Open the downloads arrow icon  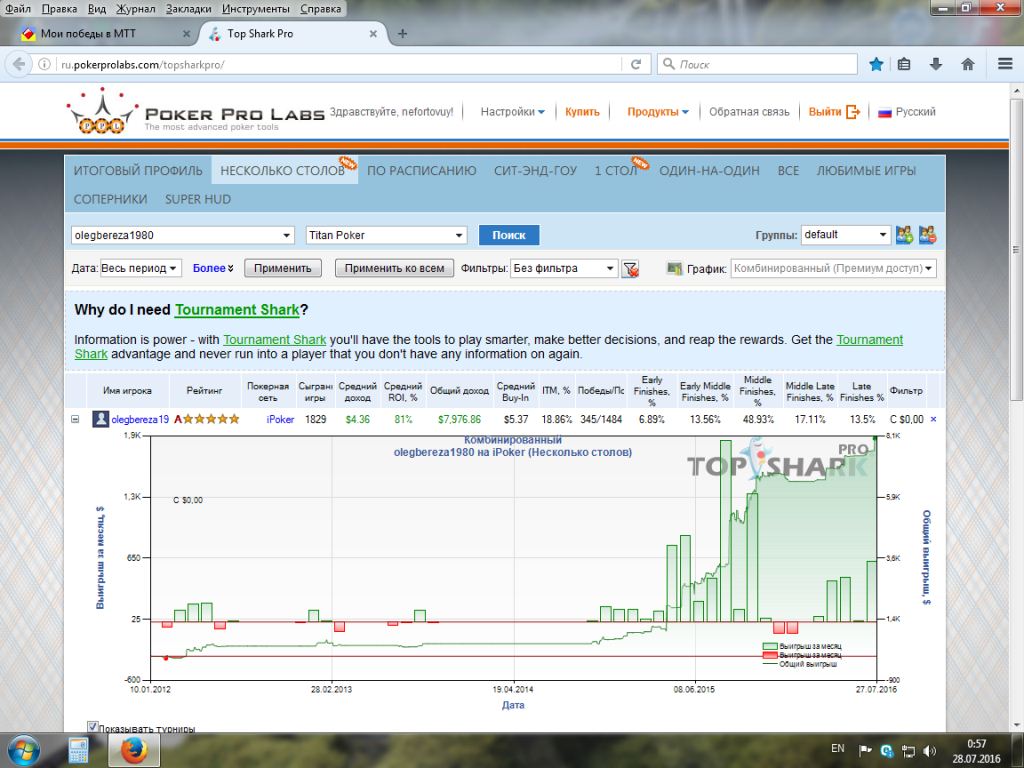[x=936, y=64]
